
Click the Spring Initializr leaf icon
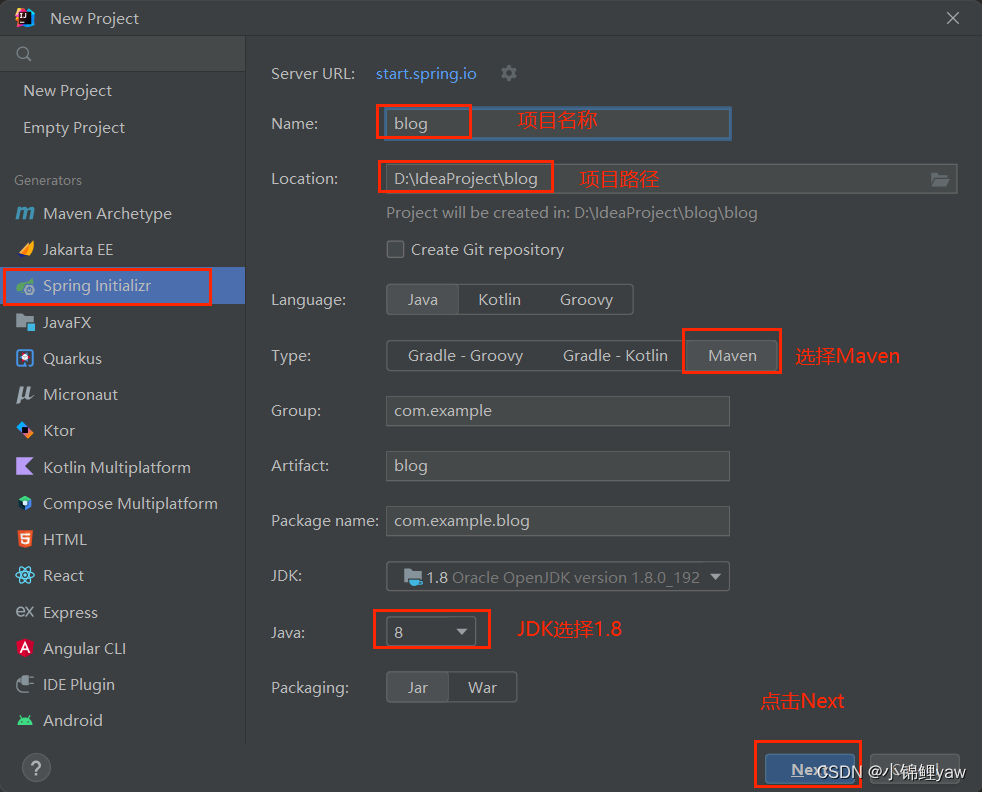25,286
